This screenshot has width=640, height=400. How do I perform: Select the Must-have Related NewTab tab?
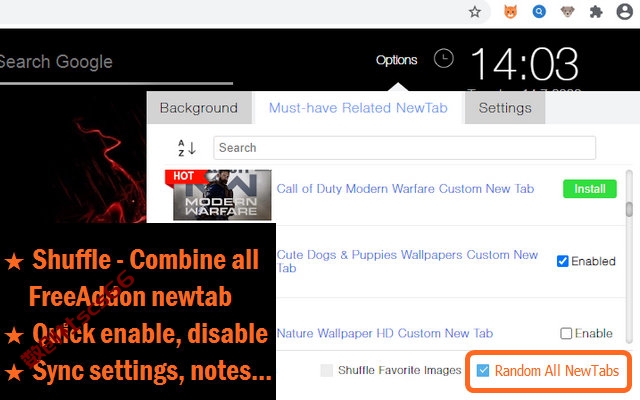[358, 108]
